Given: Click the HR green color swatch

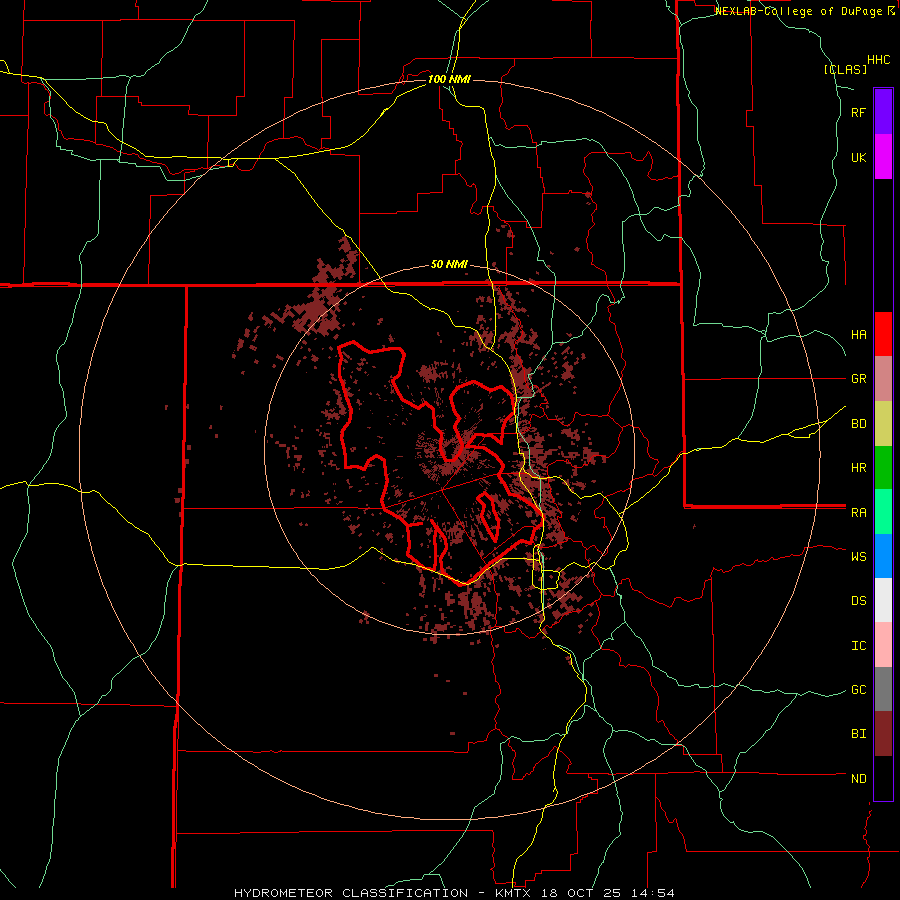Looking at the screenshot, I should (883, 468).
